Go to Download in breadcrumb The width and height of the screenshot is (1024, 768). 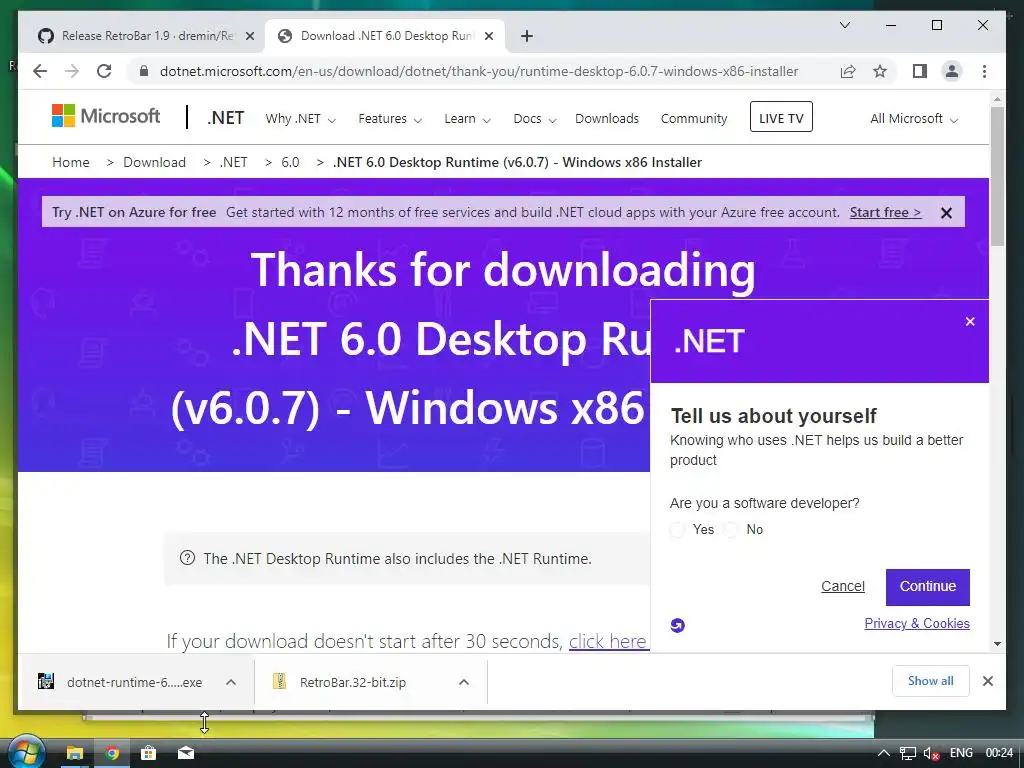click(x=154, y=162)
